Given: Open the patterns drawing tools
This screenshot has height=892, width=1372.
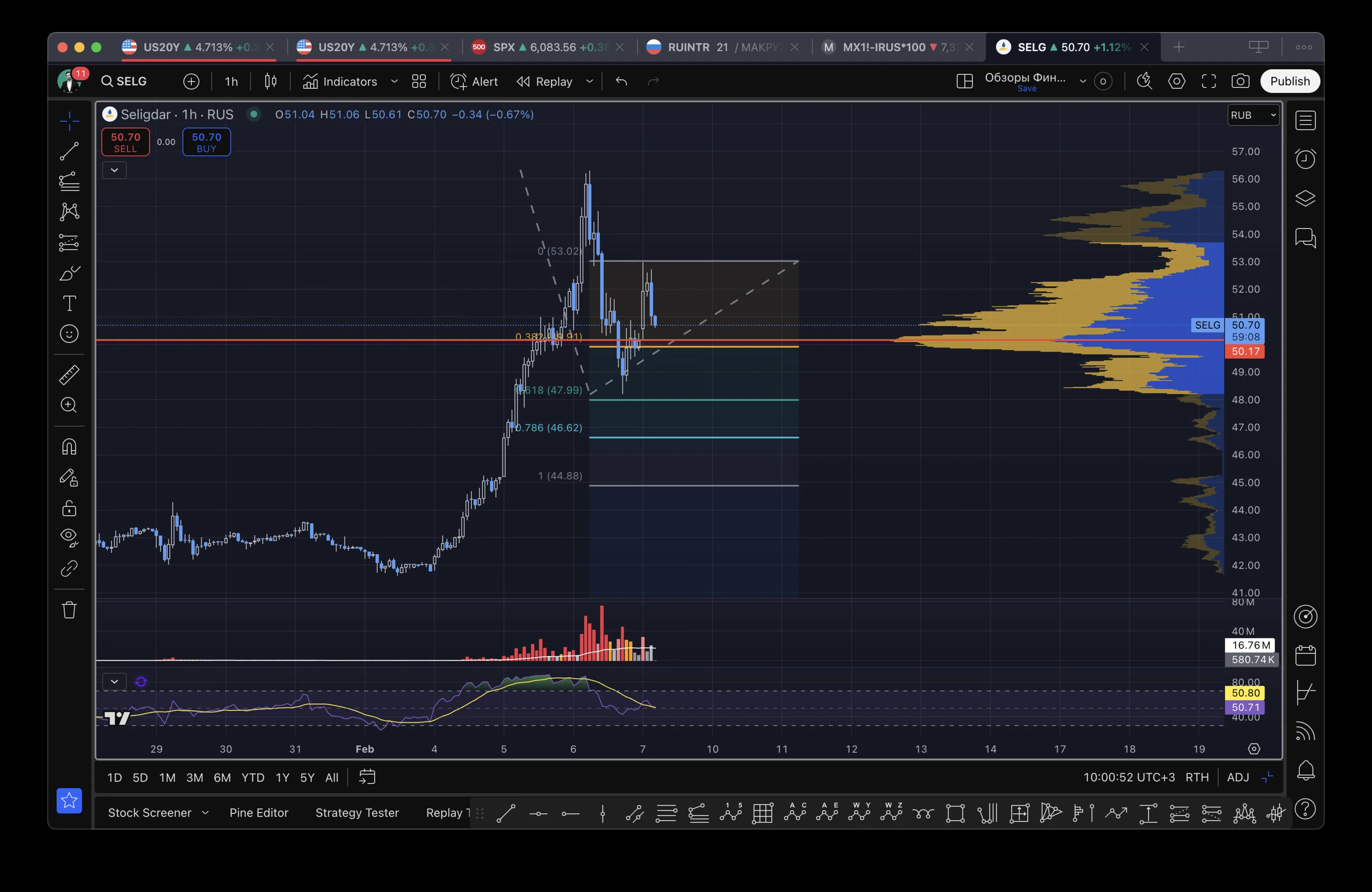Looking at the screenshot, I should 69,212.
